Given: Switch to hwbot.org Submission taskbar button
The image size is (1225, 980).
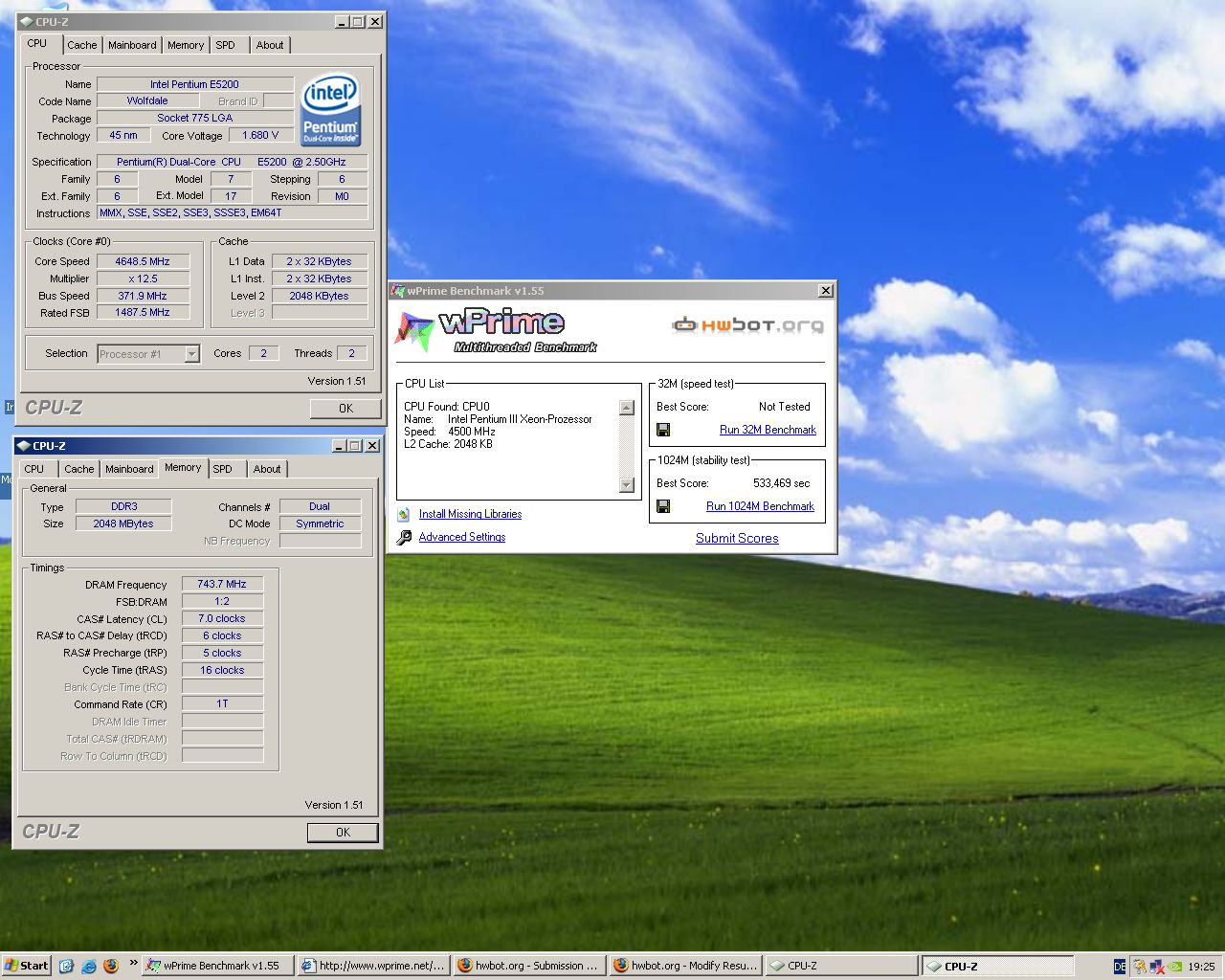Looking at the screenshot, I should pyautogui.click(x=528, y=966).
